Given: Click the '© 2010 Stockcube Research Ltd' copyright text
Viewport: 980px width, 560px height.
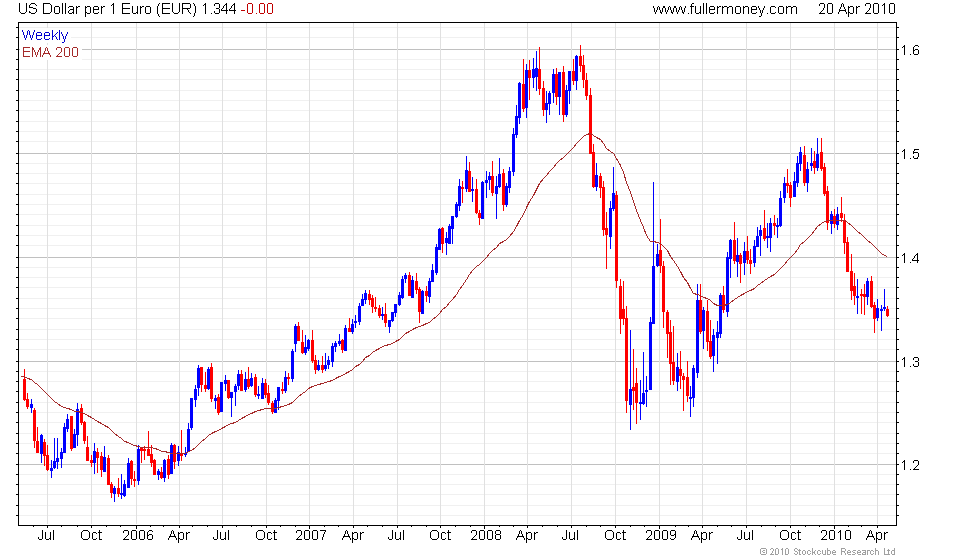Looking at the screenshot, I should 828,552.
